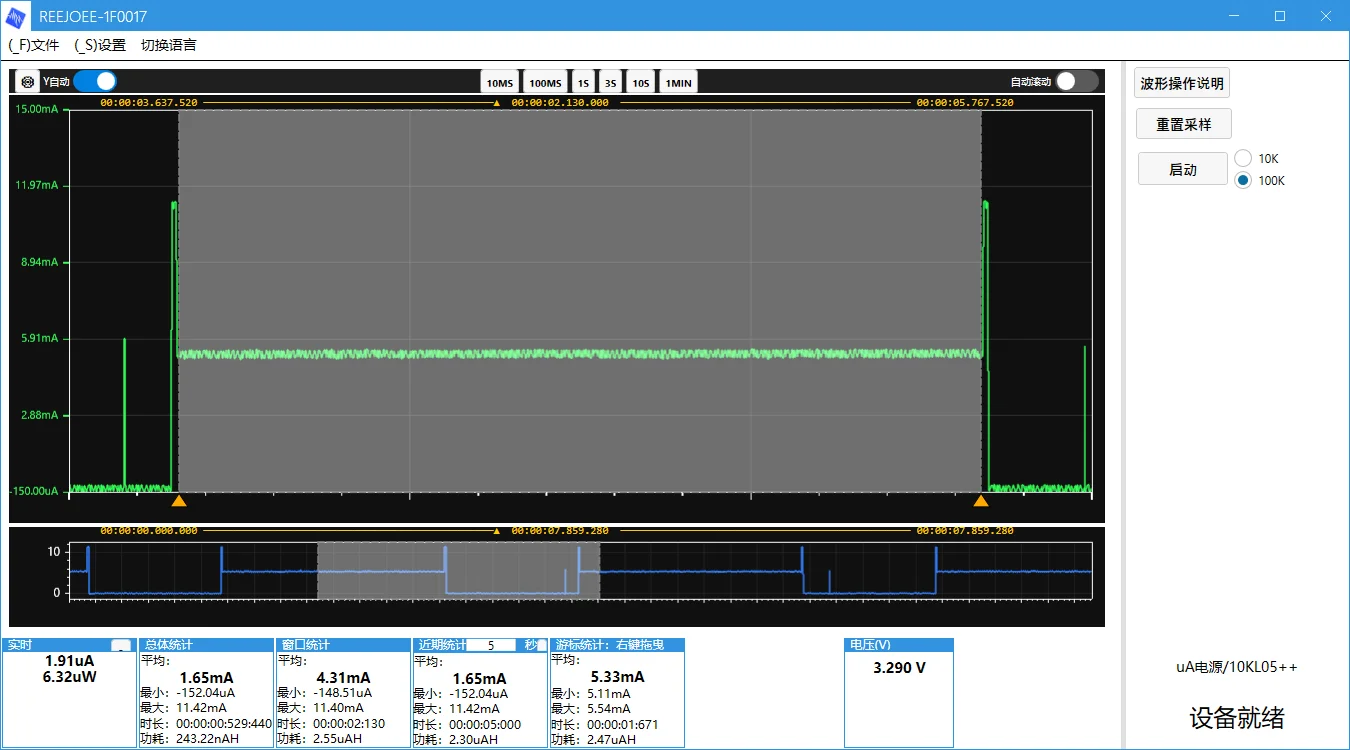
Task: Switch time scale to 10S
Action: tap(641, 83)
